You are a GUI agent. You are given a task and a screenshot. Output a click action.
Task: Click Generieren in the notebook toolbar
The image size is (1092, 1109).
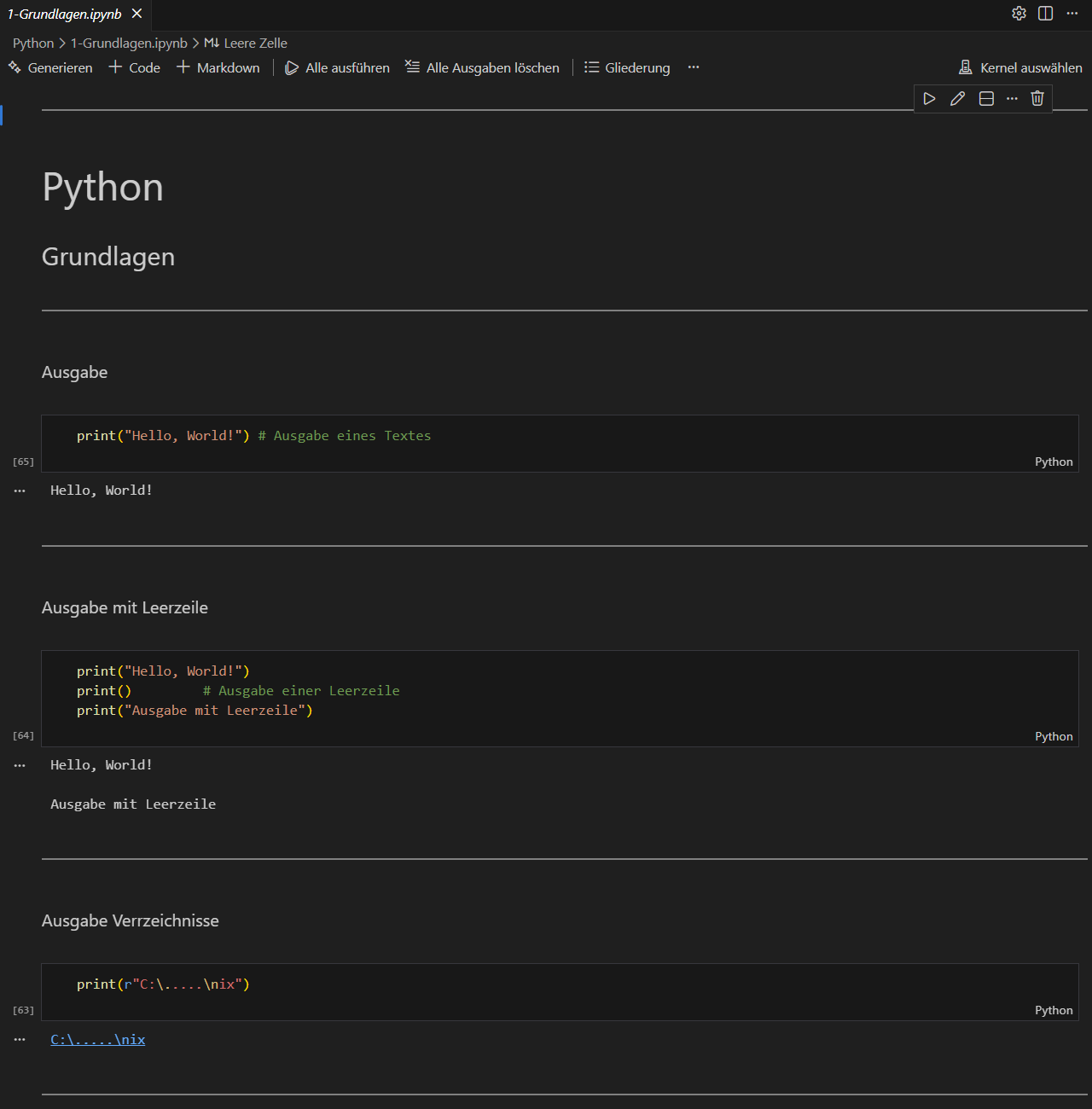(50, 67)
